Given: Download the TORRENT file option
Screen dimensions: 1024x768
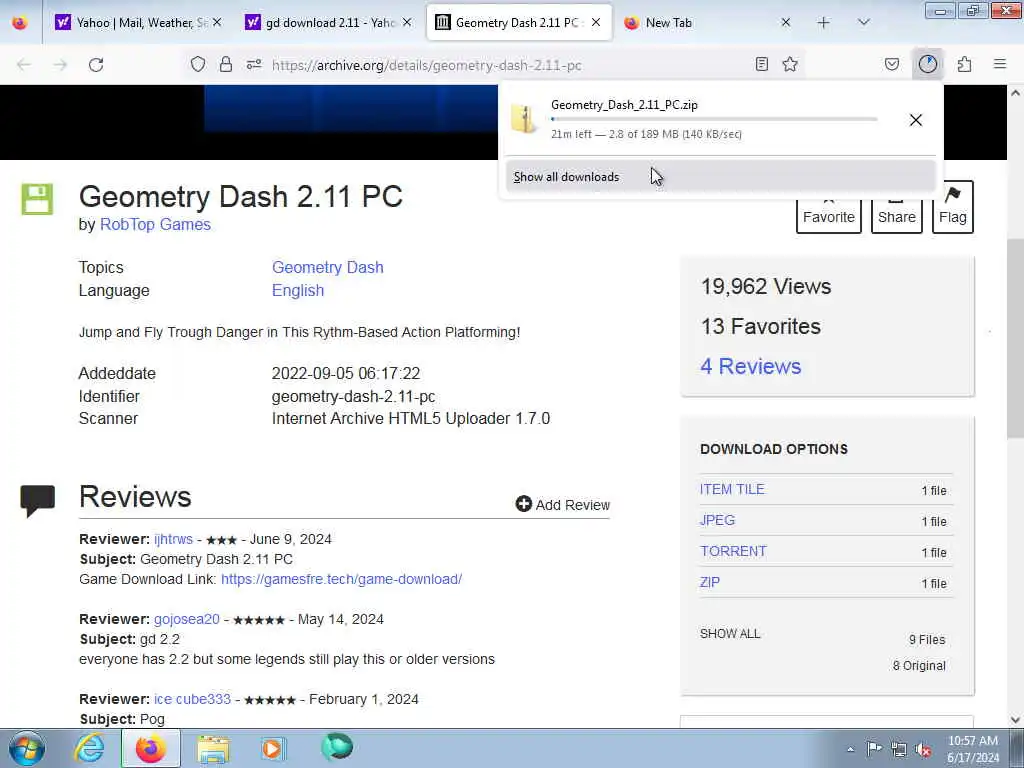Looking at the screenshot, I should pyautogui.click(x=733, y=551).
